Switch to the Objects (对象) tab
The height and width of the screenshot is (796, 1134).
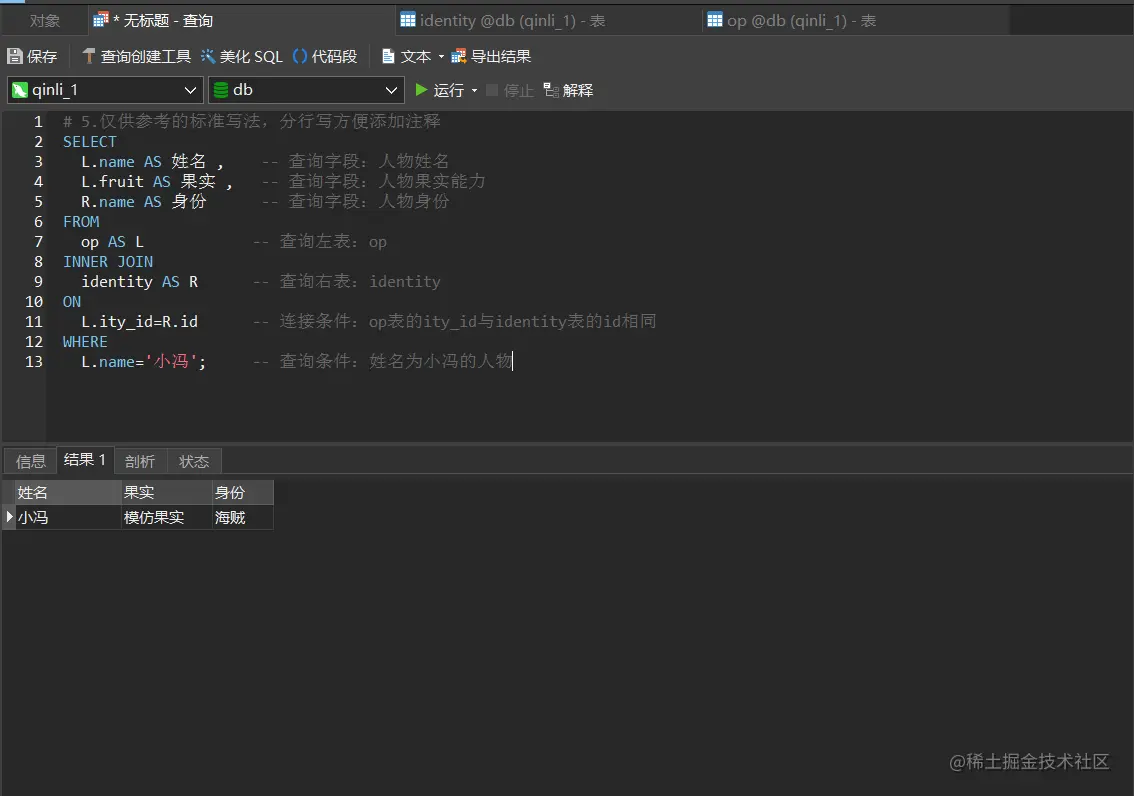pyautogui.click(x=44, y=20)
